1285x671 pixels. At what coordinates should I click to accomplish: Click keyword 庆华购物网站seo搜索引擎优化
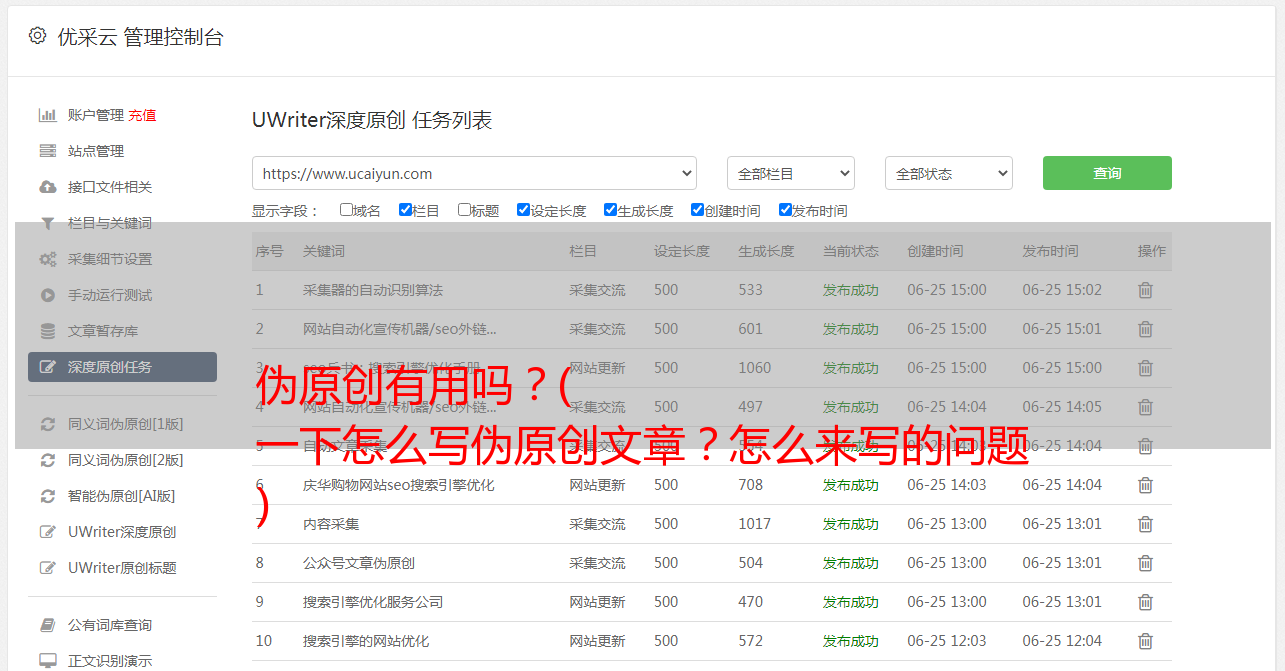point(399,485)
